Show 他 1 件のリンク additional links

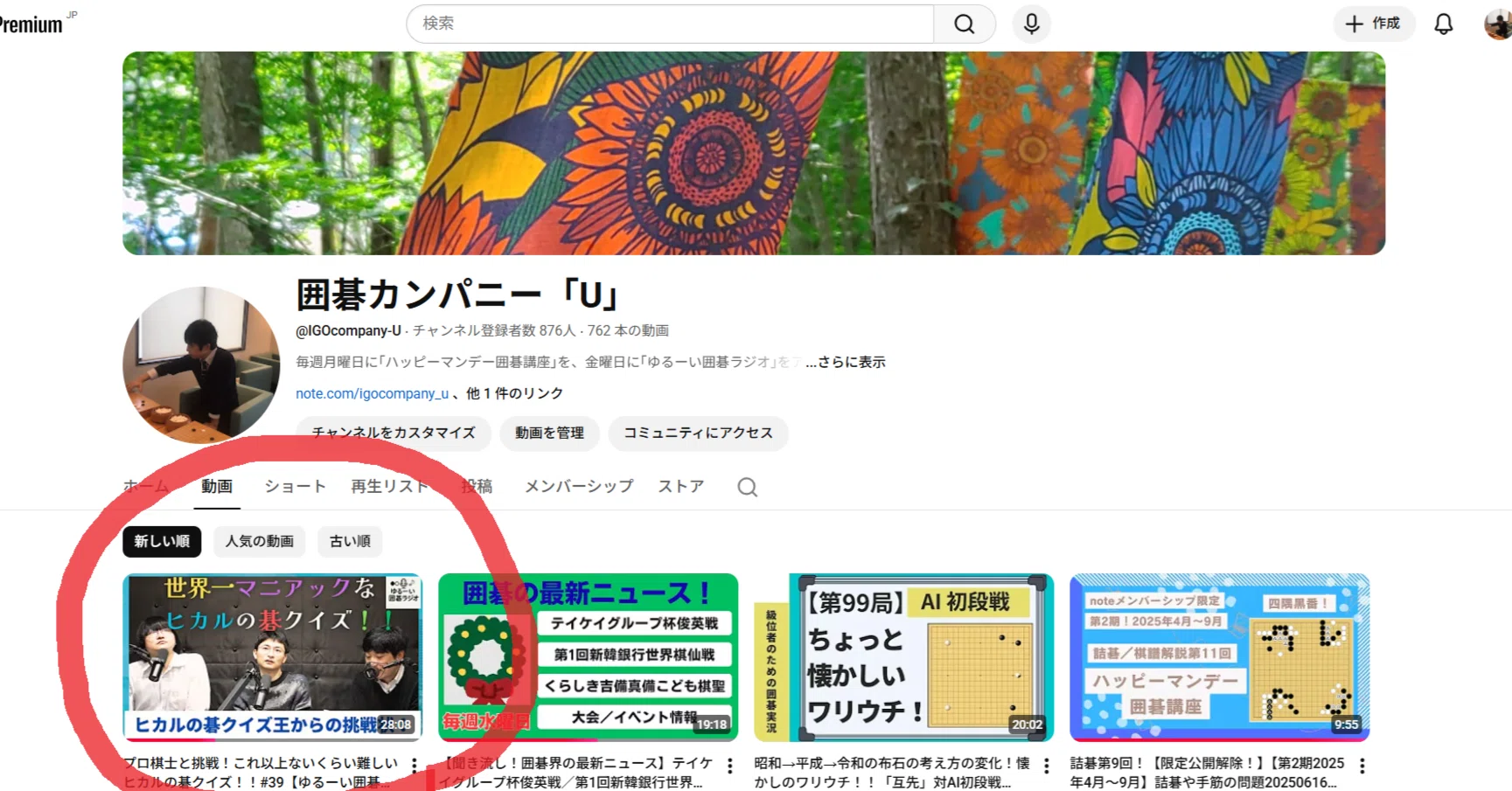click(x=514, y=393)
